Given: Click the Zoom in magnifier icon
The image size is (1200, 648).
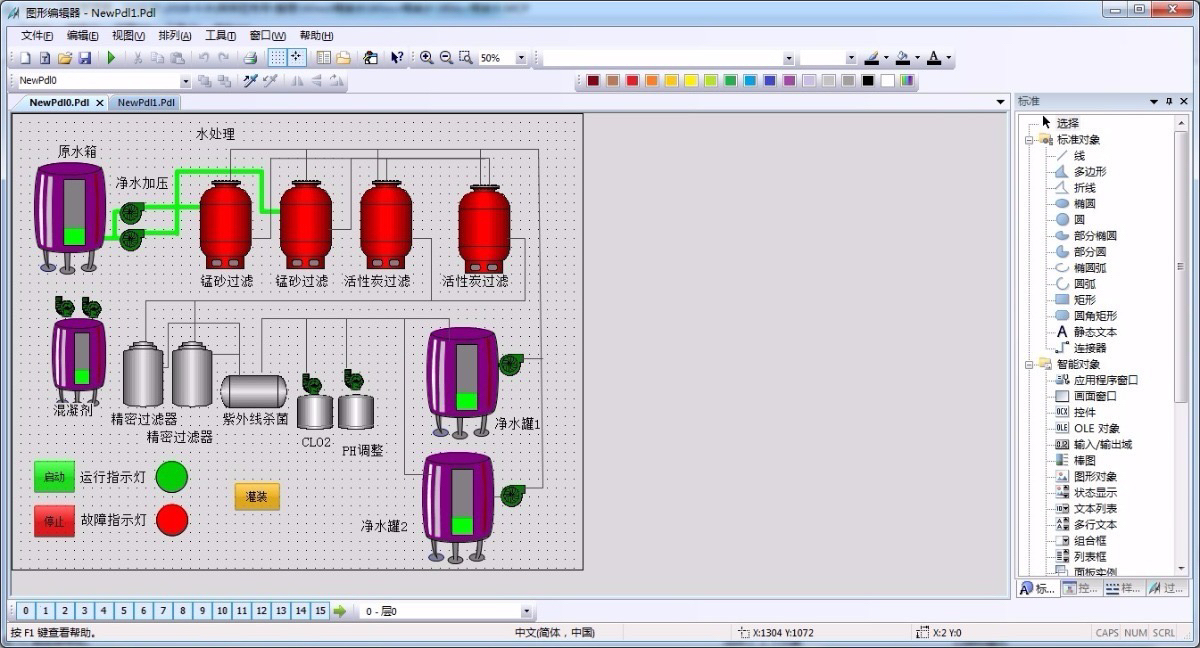Looking at the screenshot, I should click(x=426, y=58).
